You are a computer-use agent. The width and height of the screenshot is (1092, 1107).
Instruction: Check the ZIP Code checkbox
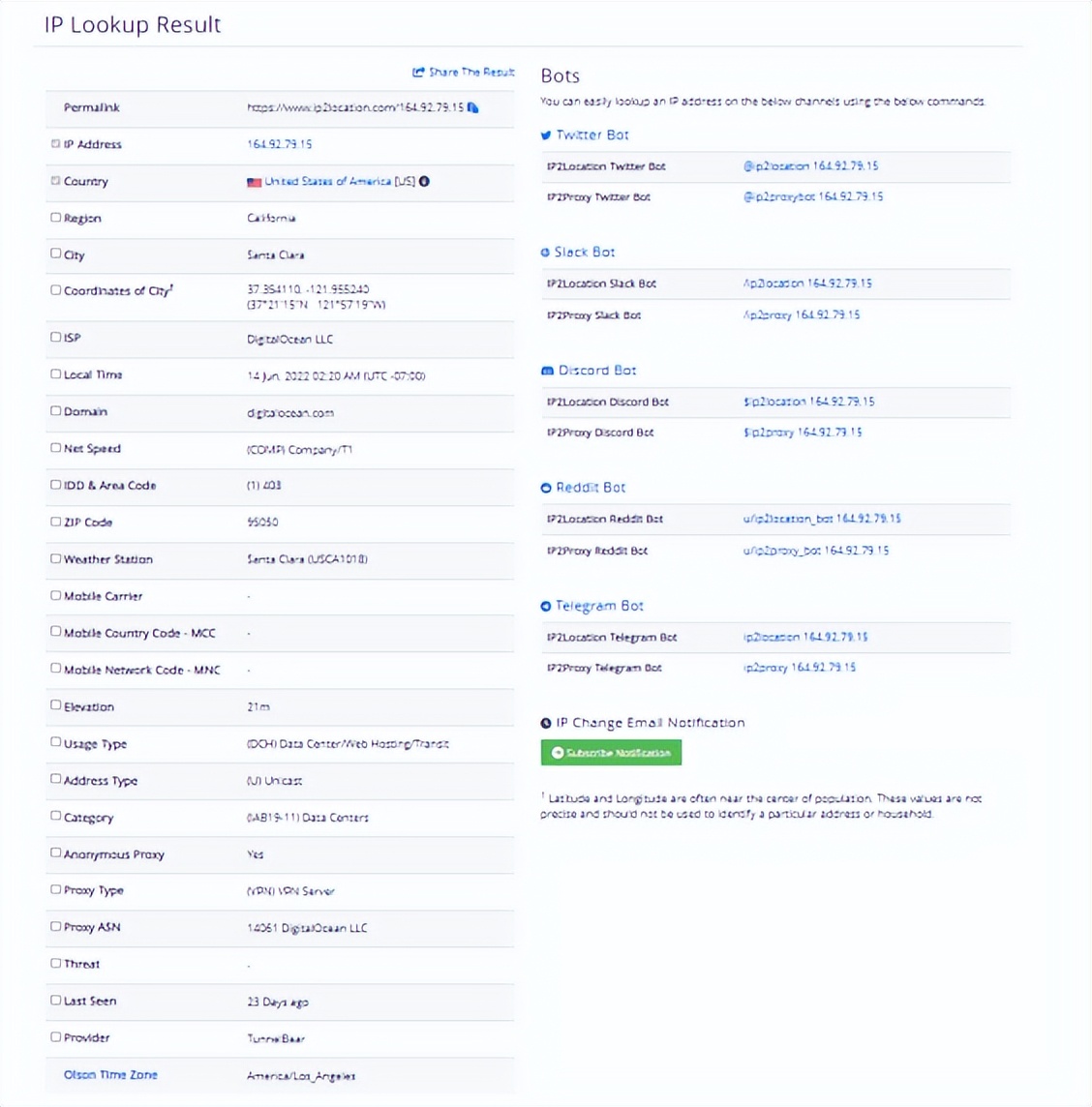point(55,522)
